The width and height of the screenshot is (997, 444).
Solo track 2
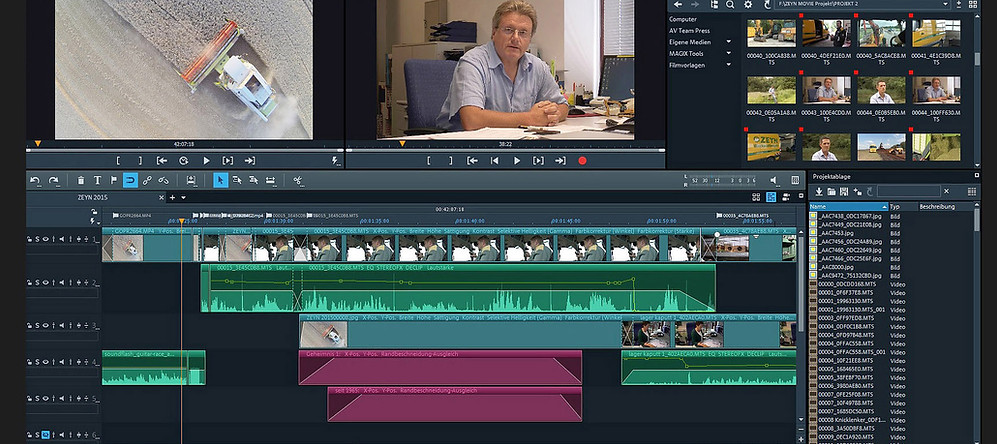(x=38, y=282)
